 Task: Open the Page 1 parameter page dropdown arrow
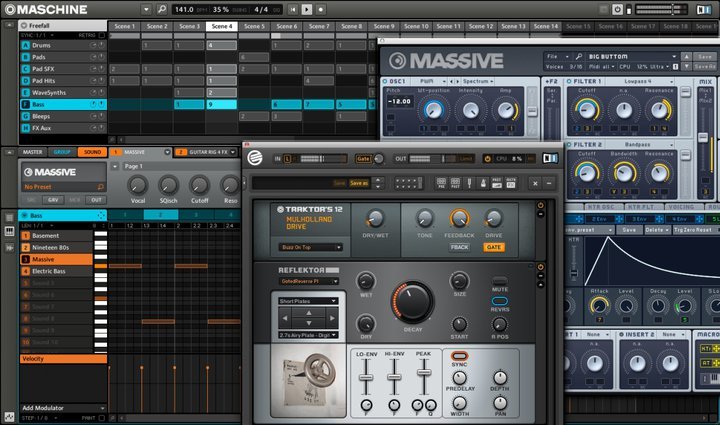point(115,166)
